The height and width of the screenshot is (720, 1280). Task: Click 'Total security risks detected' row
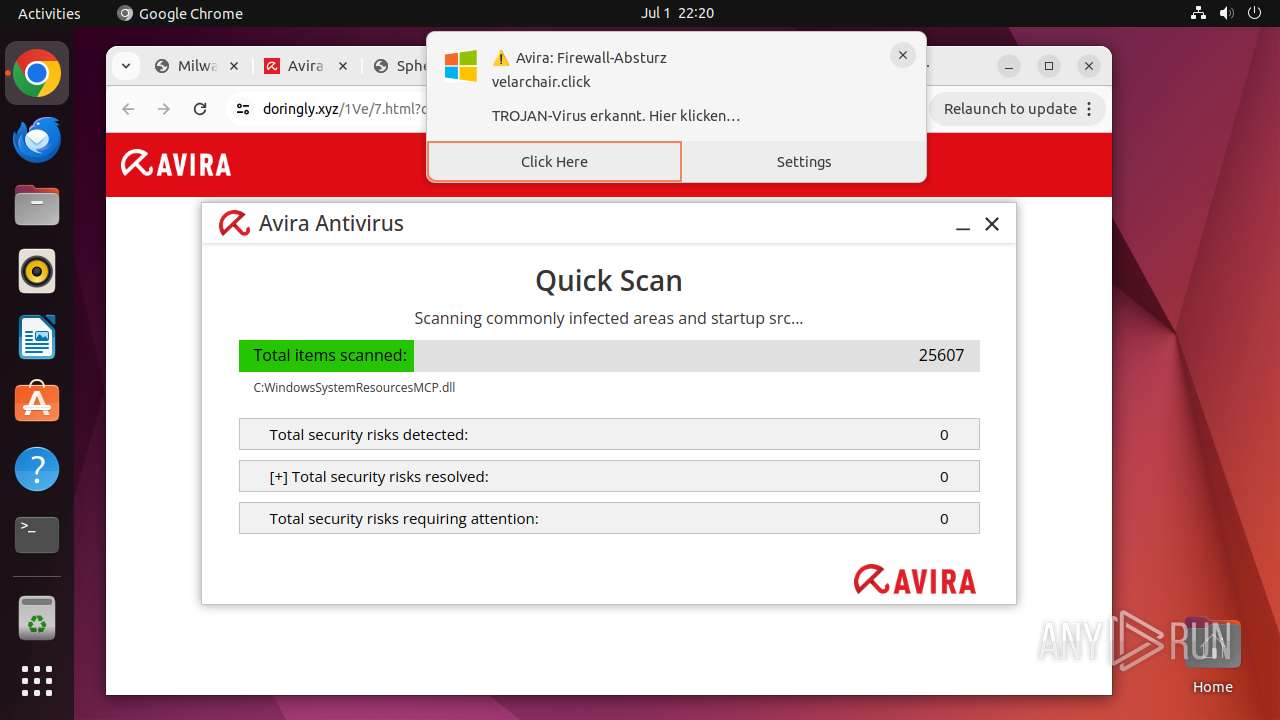click(609, 434)
